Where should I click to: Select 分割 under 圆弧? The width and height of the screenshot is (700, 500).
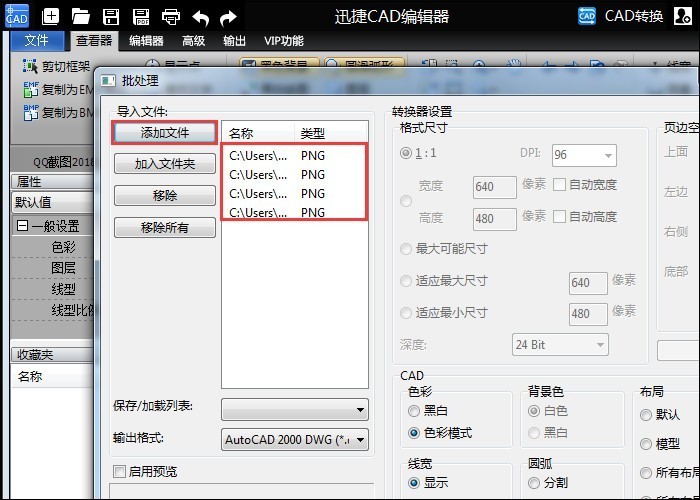pyautogui.click(x=533, y=483)
